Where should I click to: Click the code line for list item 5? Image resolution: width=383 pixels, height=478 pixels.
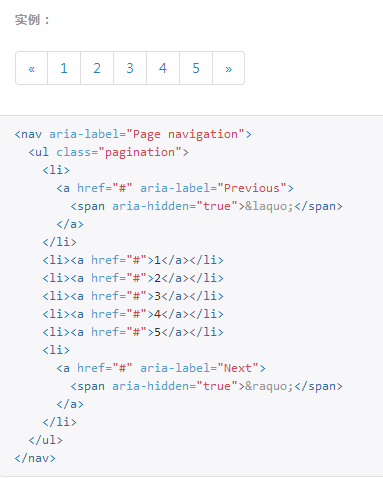tap(133, 332)
